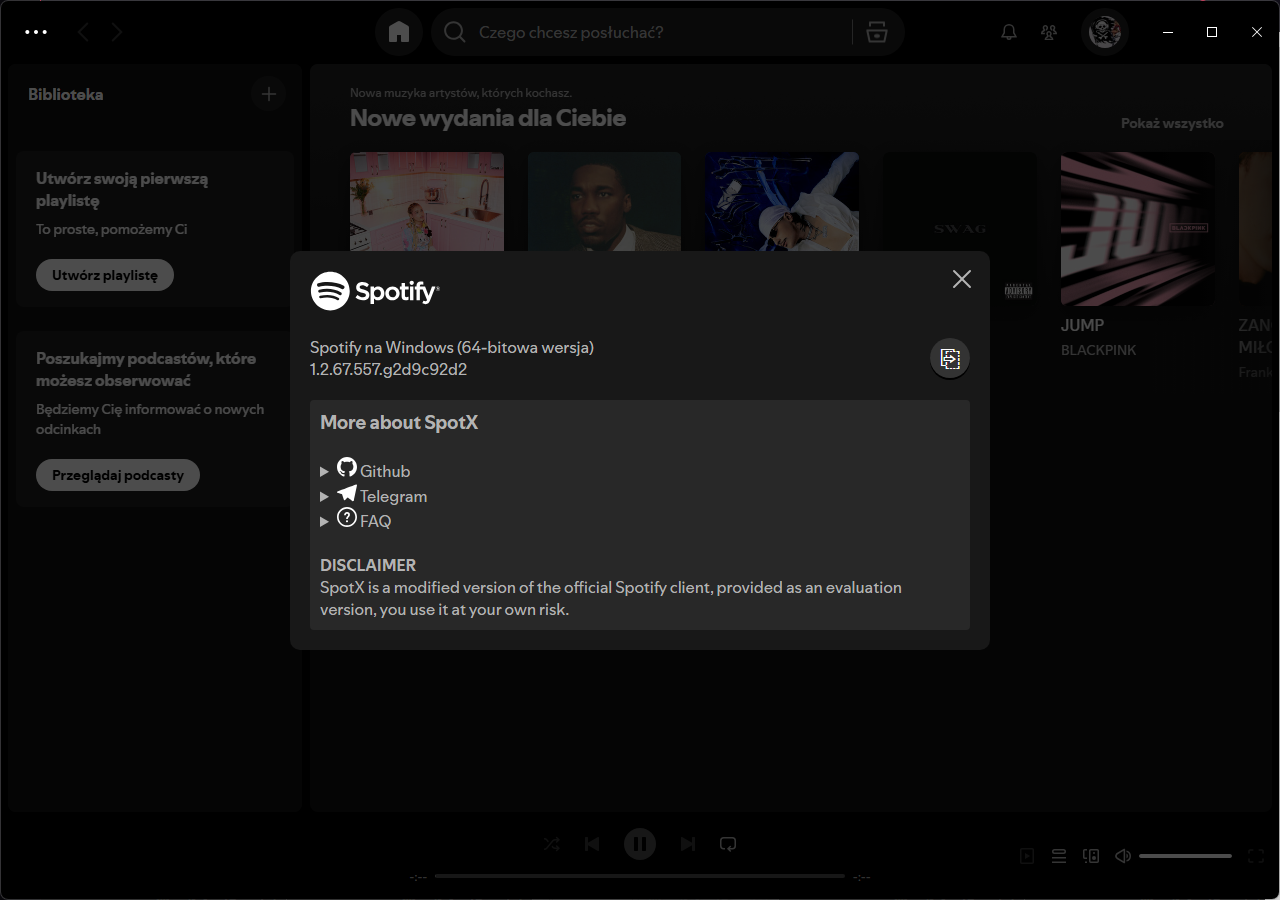Click the playback progress bar
This screenshot has height=900, width=1280.
[x=640, y=876]
